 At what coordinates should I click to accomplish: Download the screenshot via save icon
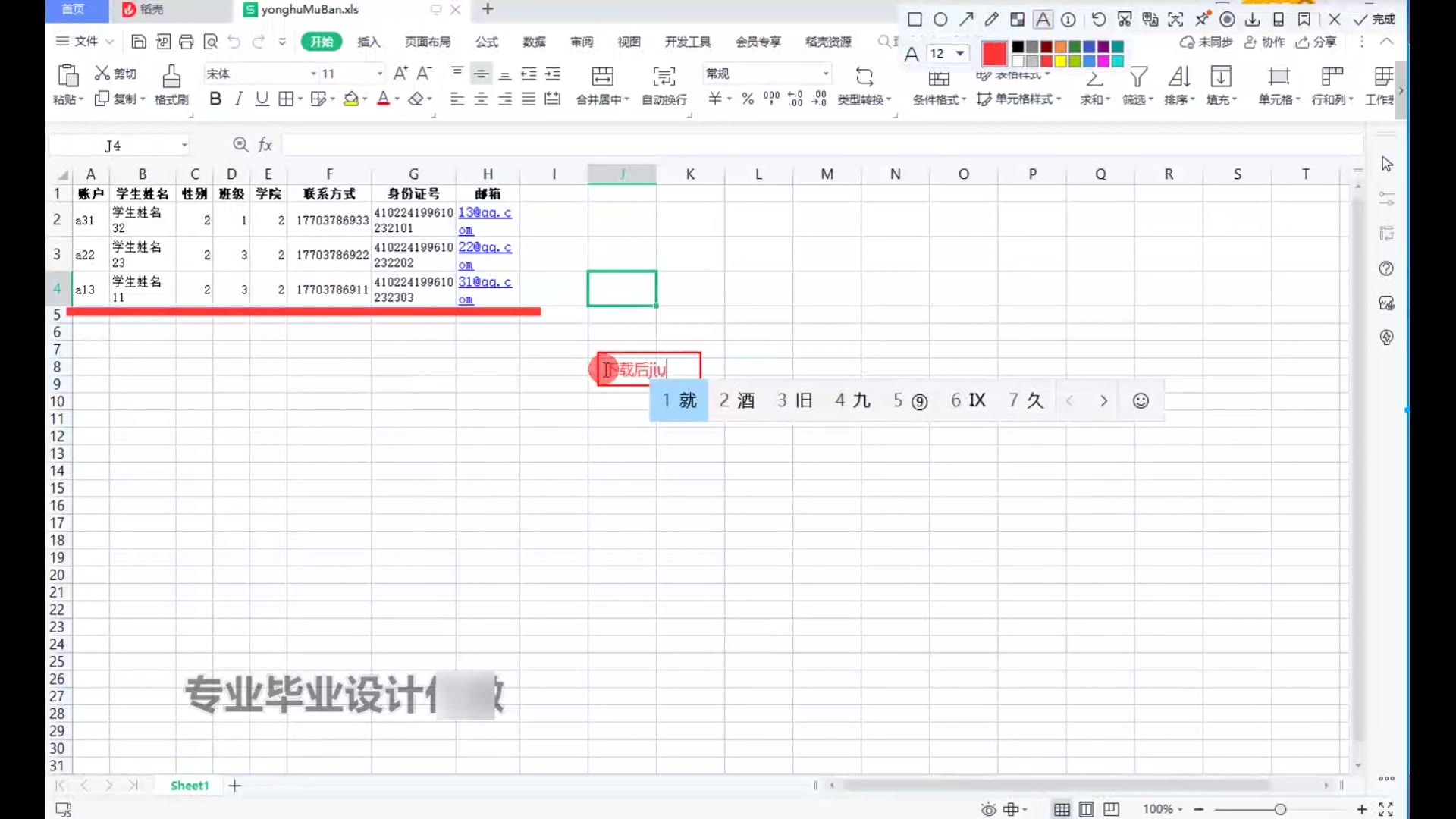[x=1253, y=20]
